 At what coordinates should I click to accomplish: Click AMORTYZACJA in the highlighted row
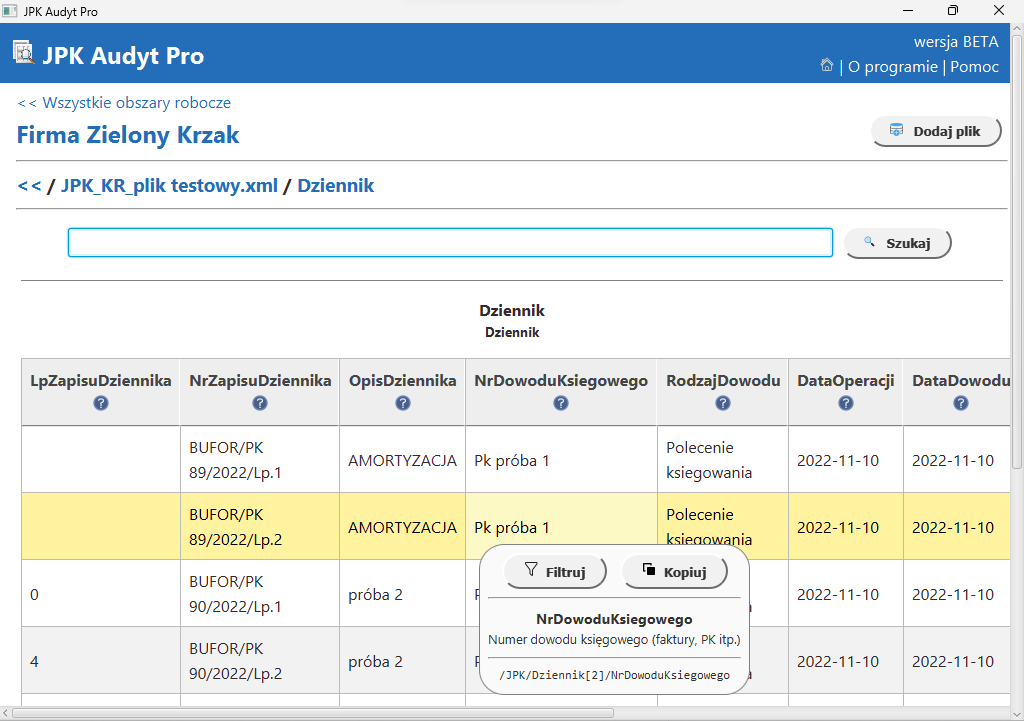pyautogui.click(x=402, y=528)
